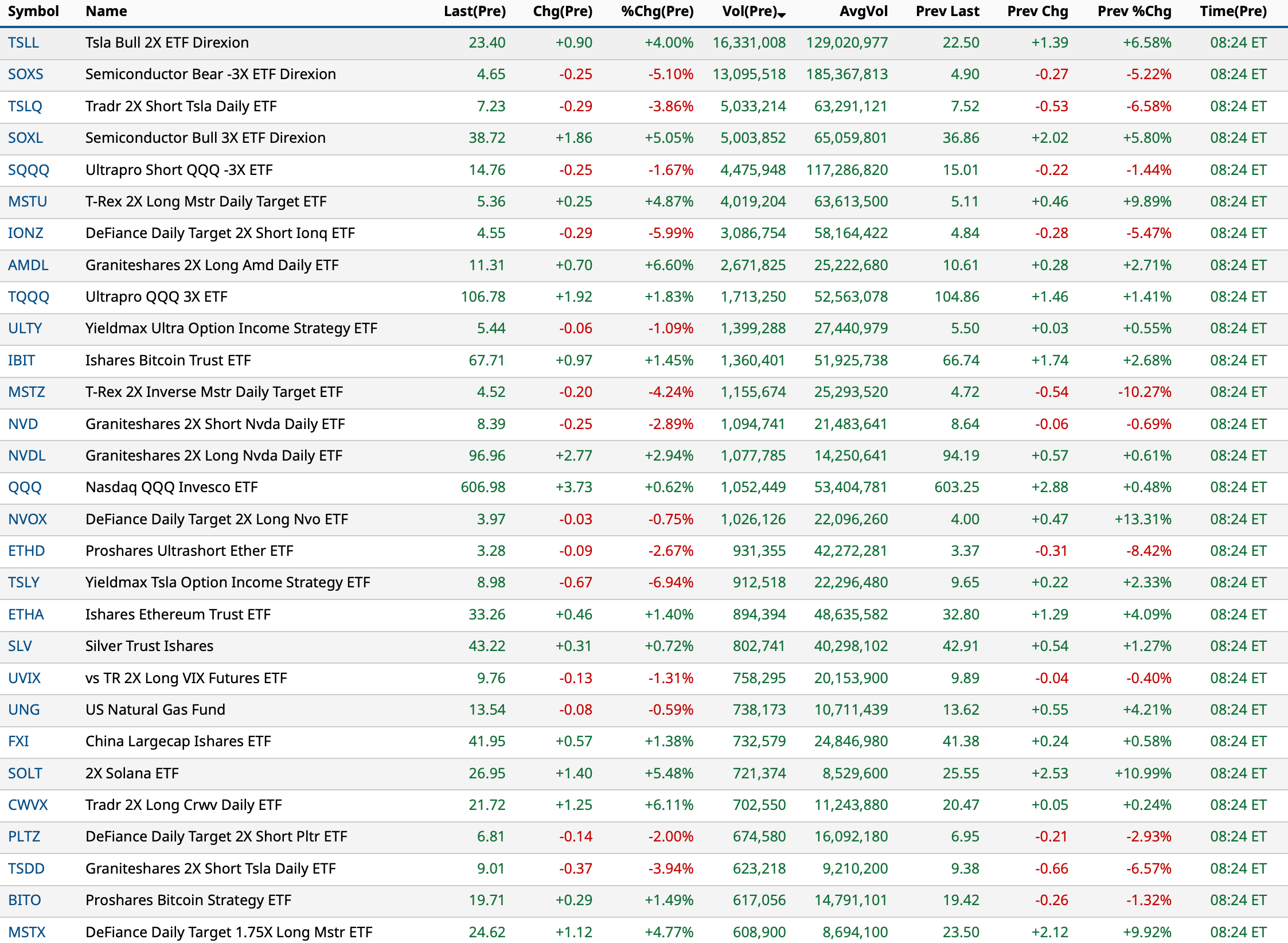
Task: Open the NVDL symbol link
Action: [x=27, y=456]
